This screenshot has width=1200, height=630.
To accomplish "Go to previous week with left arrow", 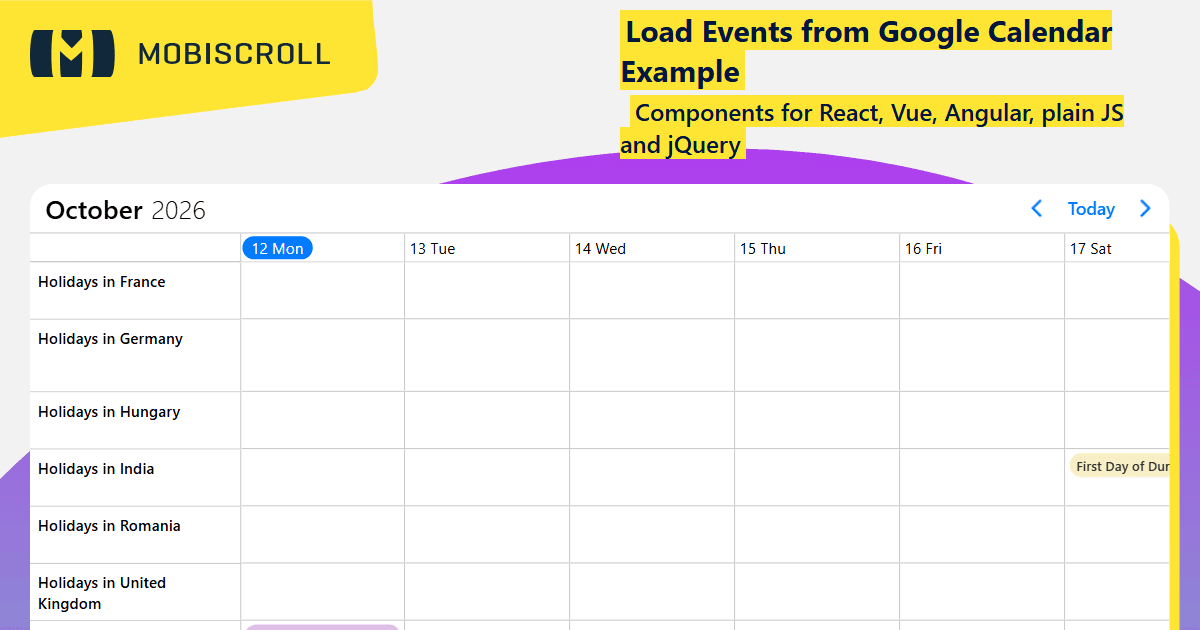I will [x=1037, y=209].
